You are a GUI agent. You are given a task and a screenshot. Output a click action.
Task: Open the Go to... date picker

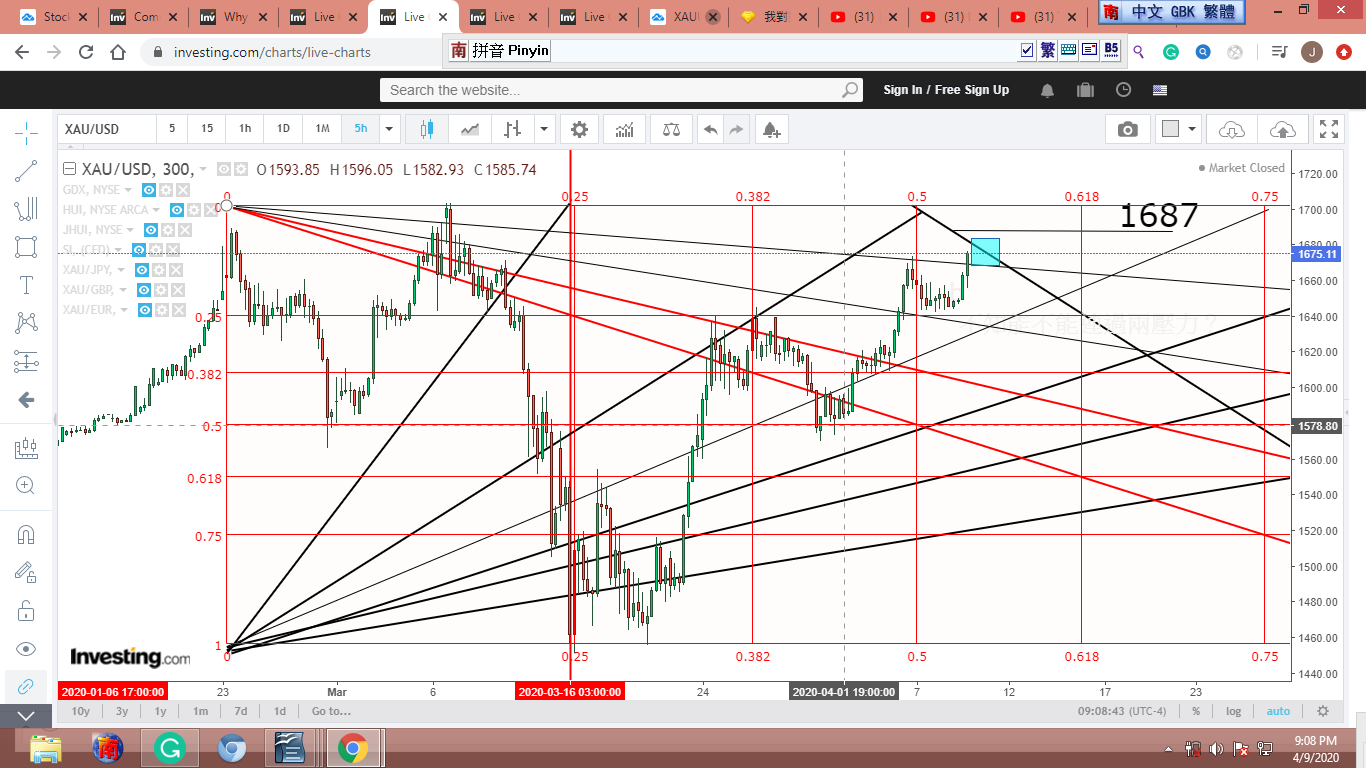(x=331, y=711)
